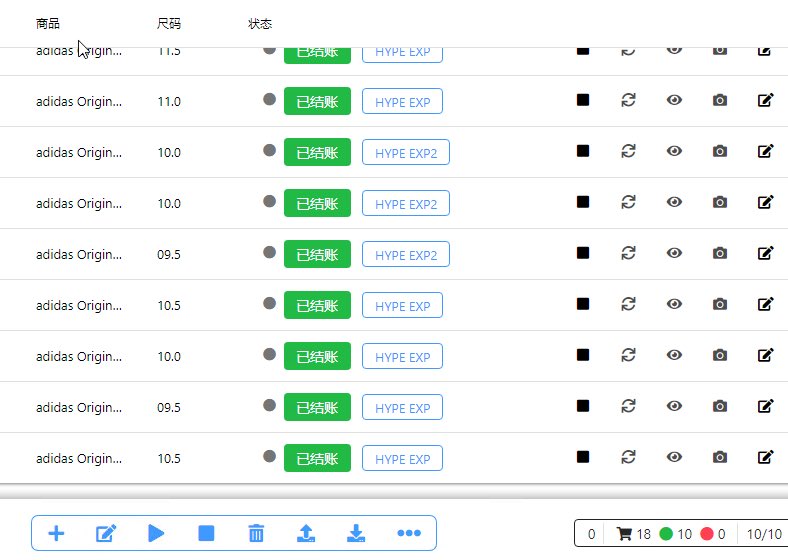Click the green success indicator showing 10
Image resolution: width=788 pixels, height=560 pixels.
click(x=675, y=534)
